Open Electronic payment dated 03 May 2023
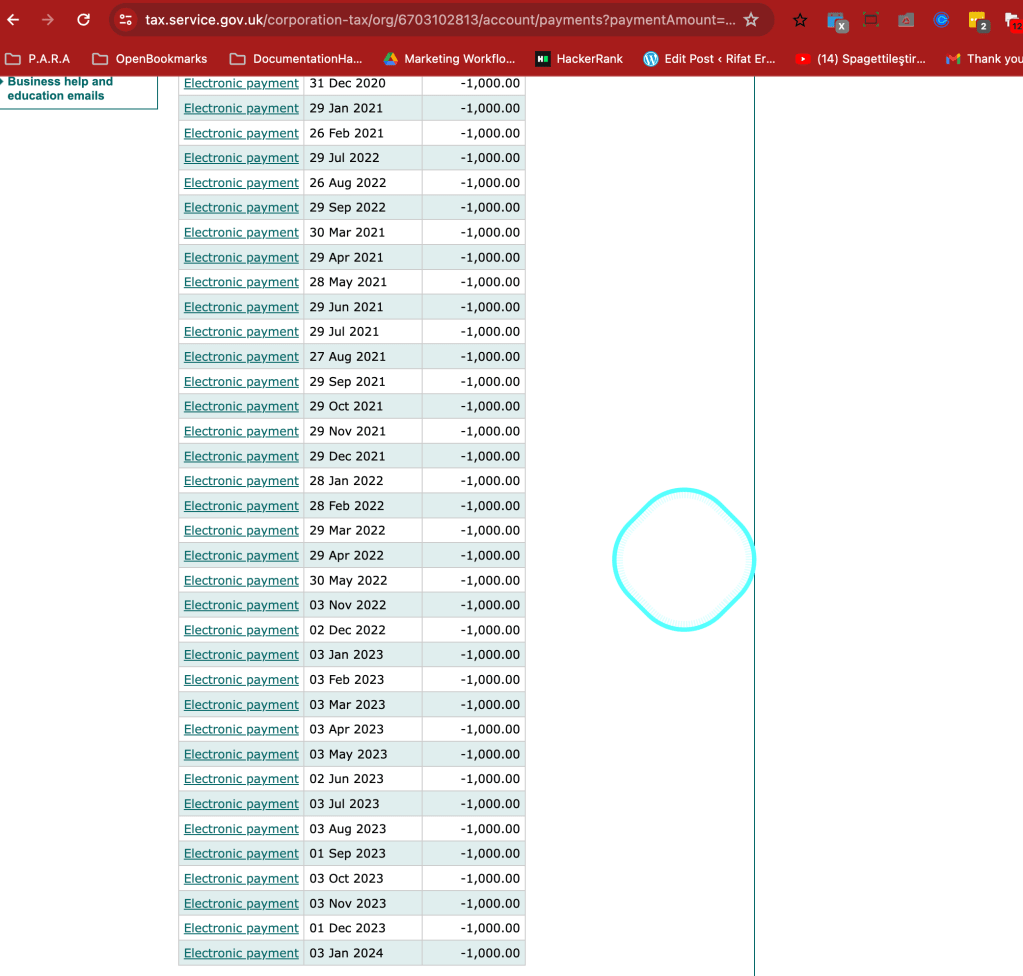The image size is (1023, 976). coord(241,754)
